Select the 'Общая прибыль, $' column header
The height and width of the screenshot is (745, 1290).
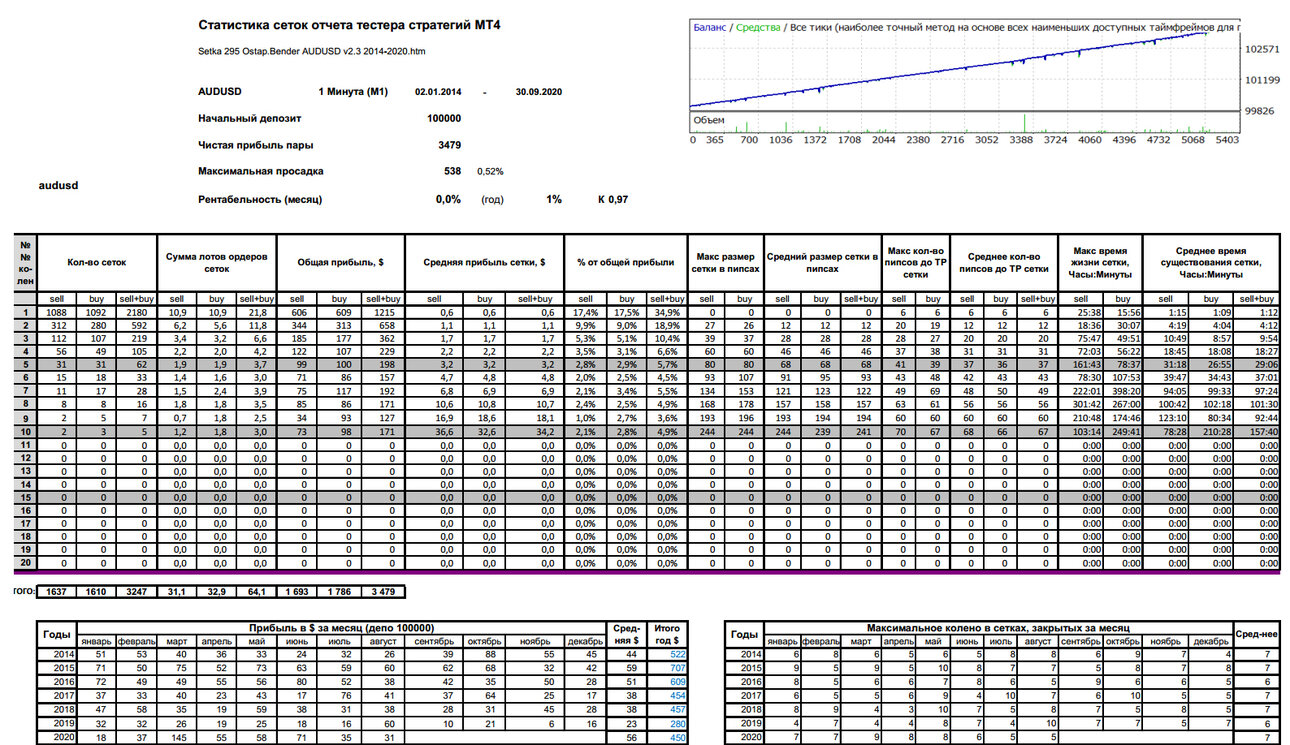[x=341, y=262]
